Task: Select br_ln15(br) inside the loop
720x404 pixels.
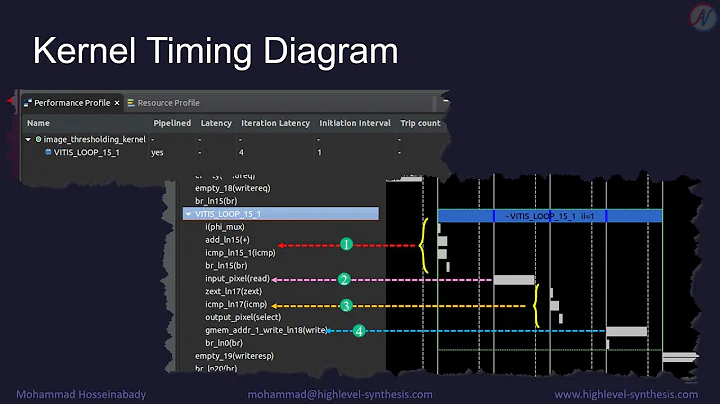Action: pos(226,265)
